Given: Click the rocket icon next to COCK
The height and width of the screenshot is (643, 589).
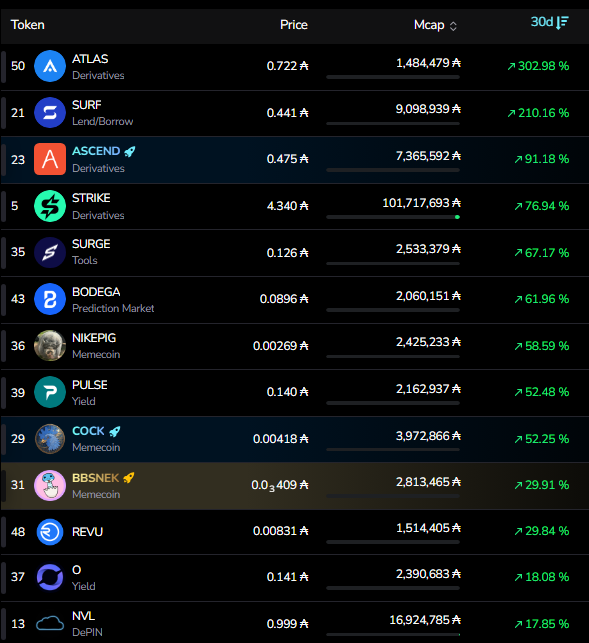Looking at the screenshot, I should point(114,431).
